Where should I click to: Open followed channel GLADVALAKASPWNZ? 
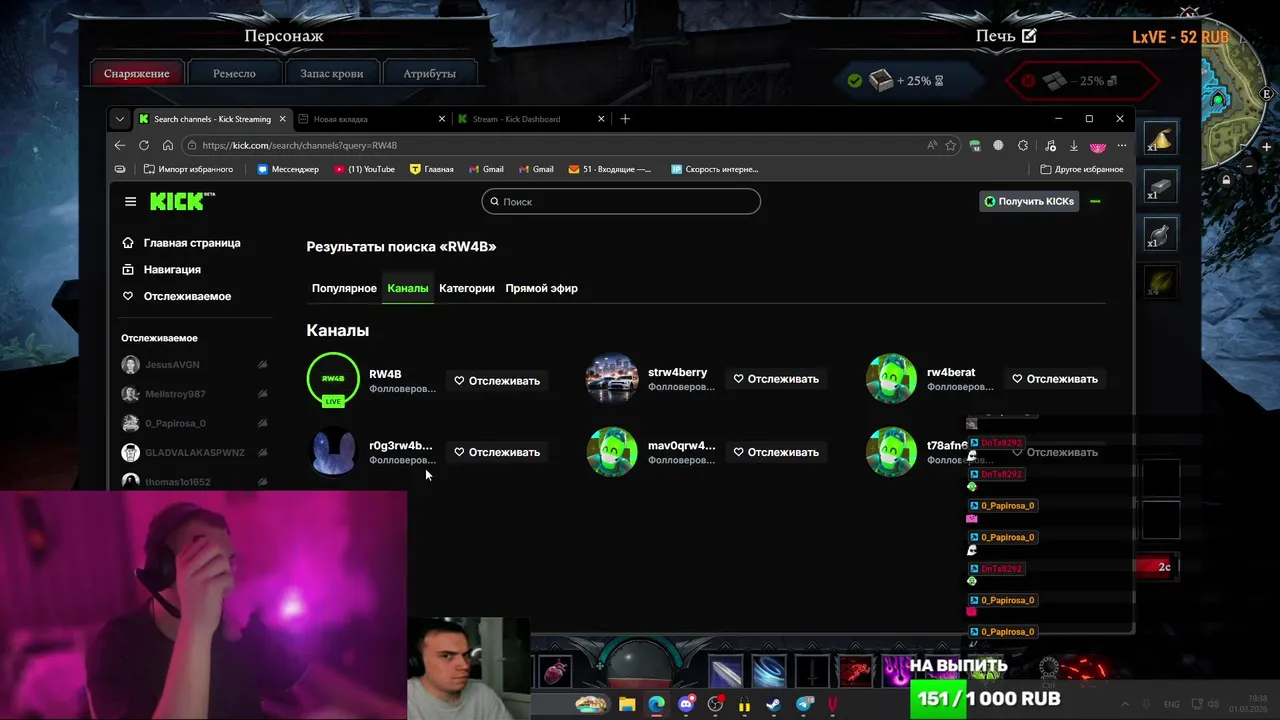point(194,452)
